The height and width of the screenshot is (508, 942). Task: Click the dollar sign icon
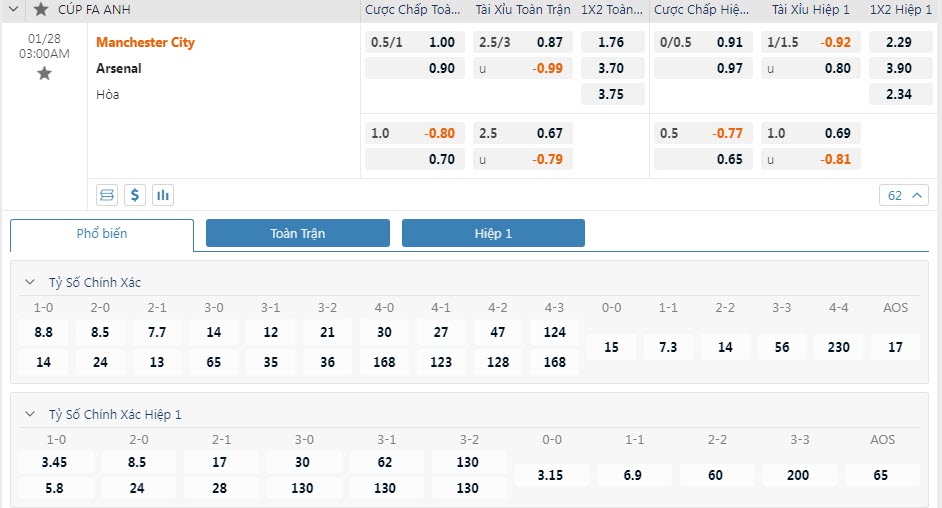coord(135,195)
